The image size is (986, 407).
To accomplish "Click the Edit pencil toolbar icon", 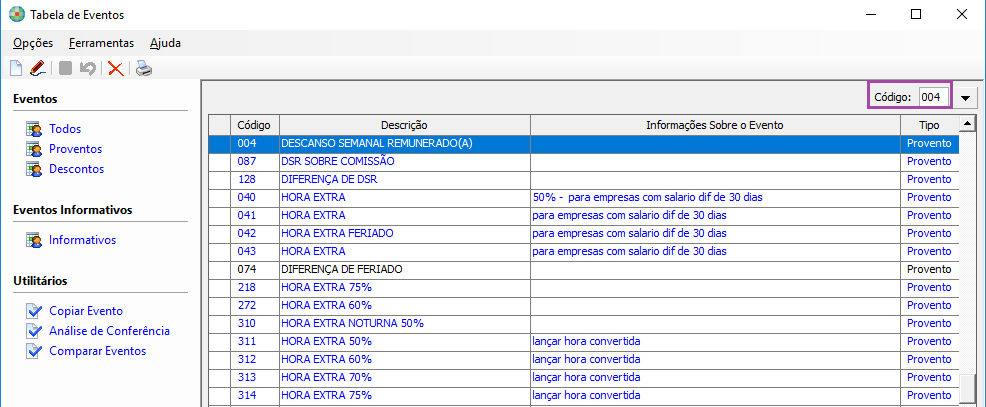I will click(x=38, y=68).
